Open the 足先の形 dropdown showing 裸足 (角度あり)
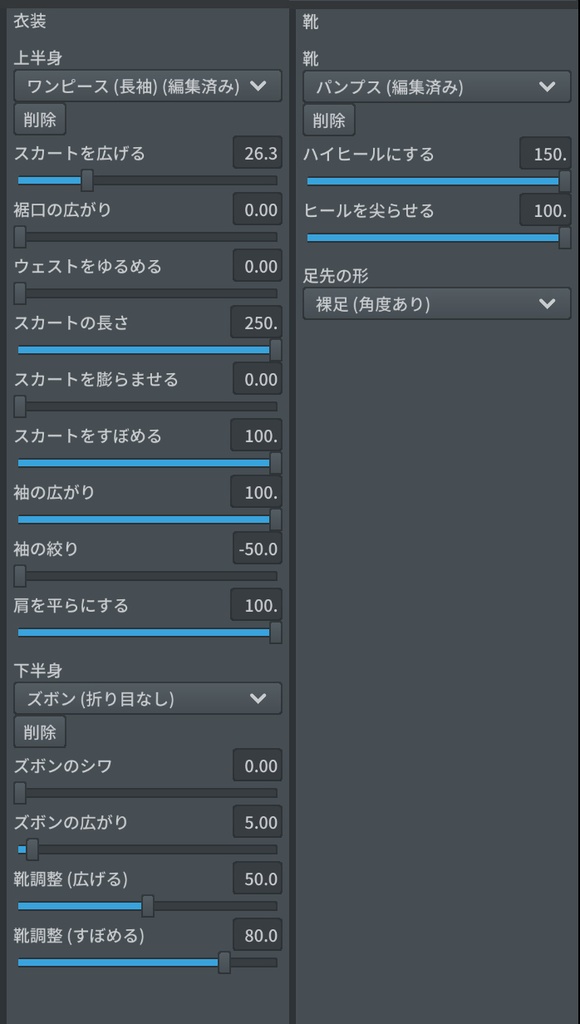The height and width of the screenshot is (1024, 580). pos(436,303)
